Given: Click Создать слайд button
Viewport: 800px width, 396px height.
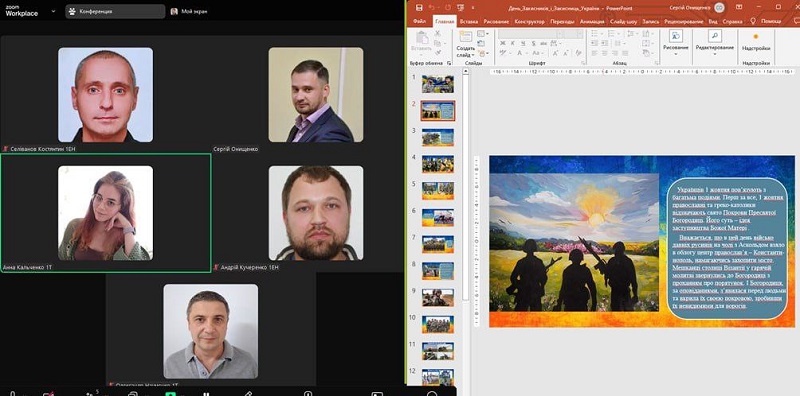Looking at the screenshot, I should pyautogui.click(x=465, y=44).
